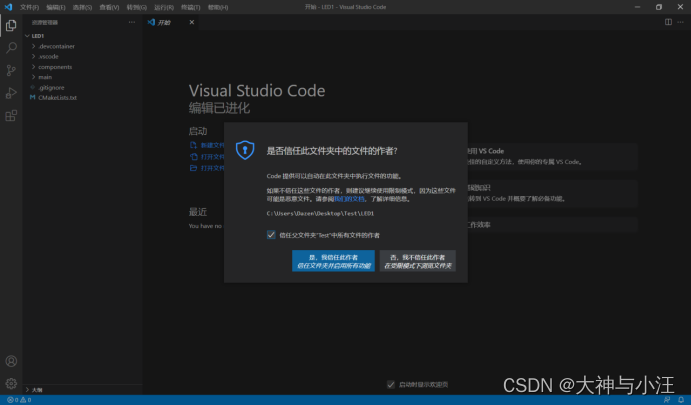Collapse the LED1 root folder
This screenshot has height=405, width=691.
[x=27, y=36]
